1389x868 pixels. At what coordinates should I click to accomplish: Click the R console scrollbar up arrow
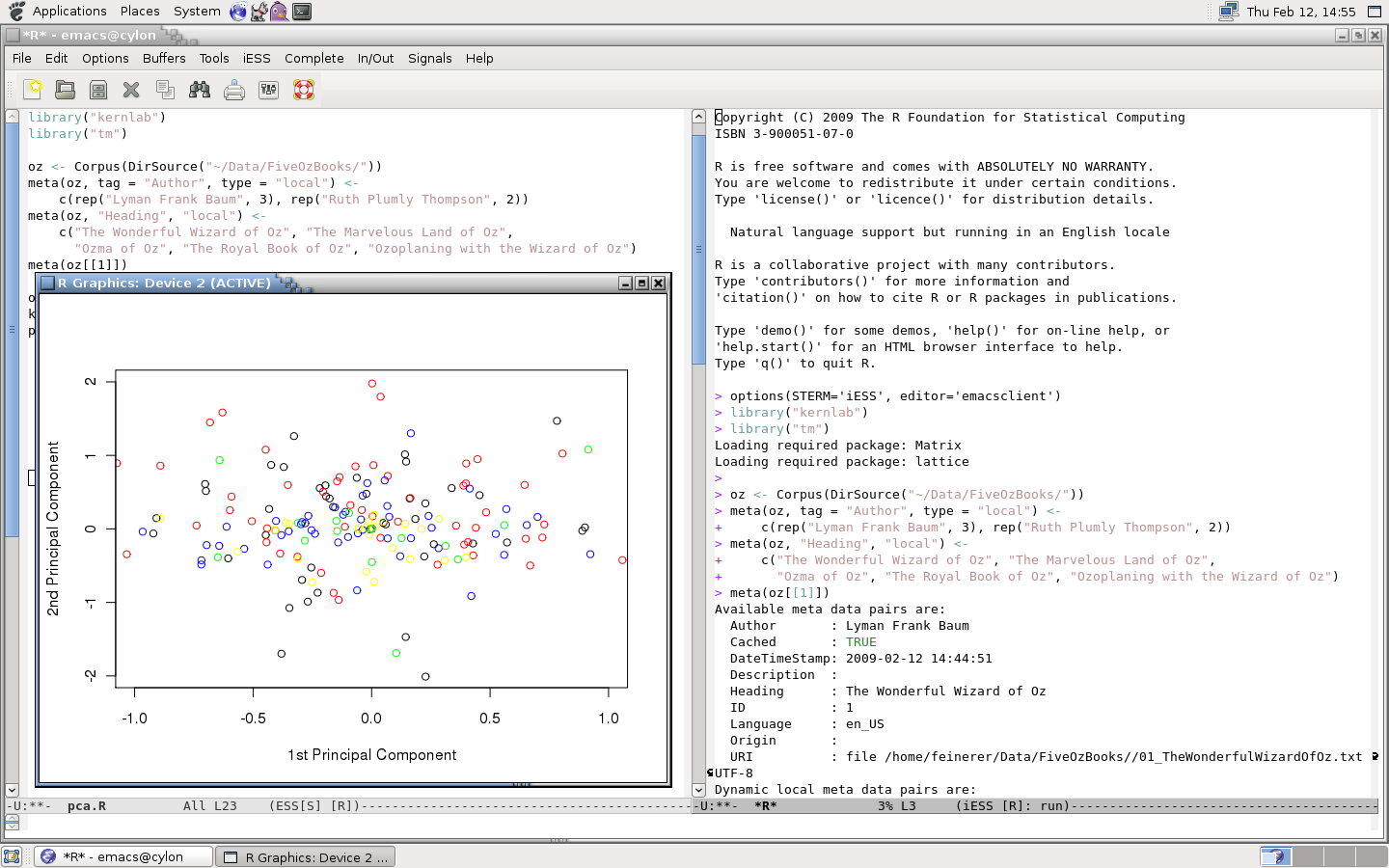click(699, 116)
